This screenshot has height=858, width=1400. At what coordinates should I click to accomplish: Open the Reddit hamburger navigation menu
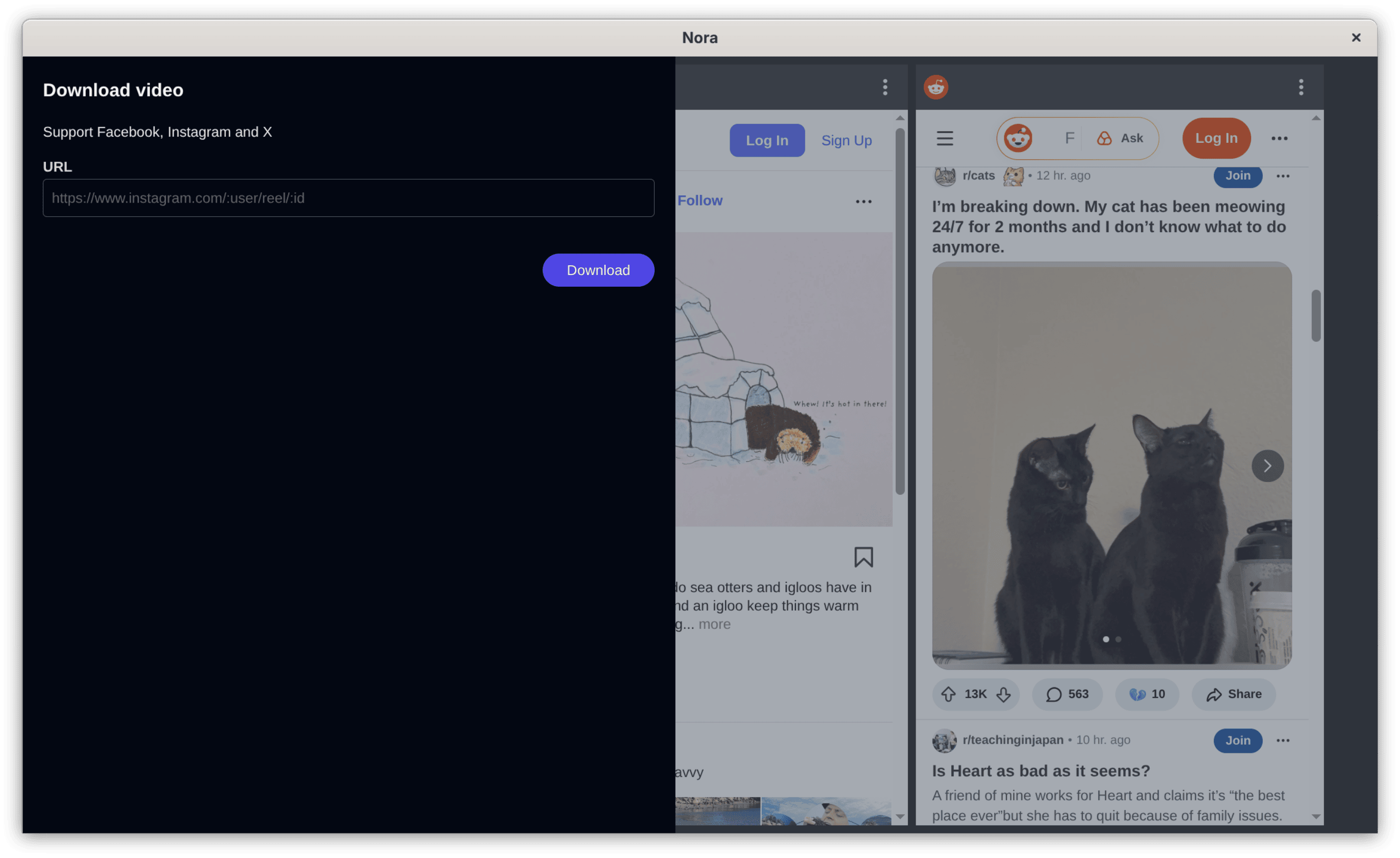945,138
